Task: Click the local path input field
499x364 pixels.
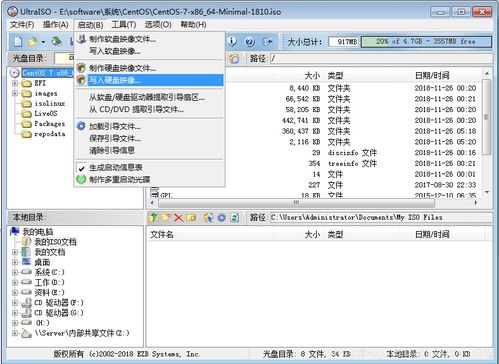Action: coord(381,218)
